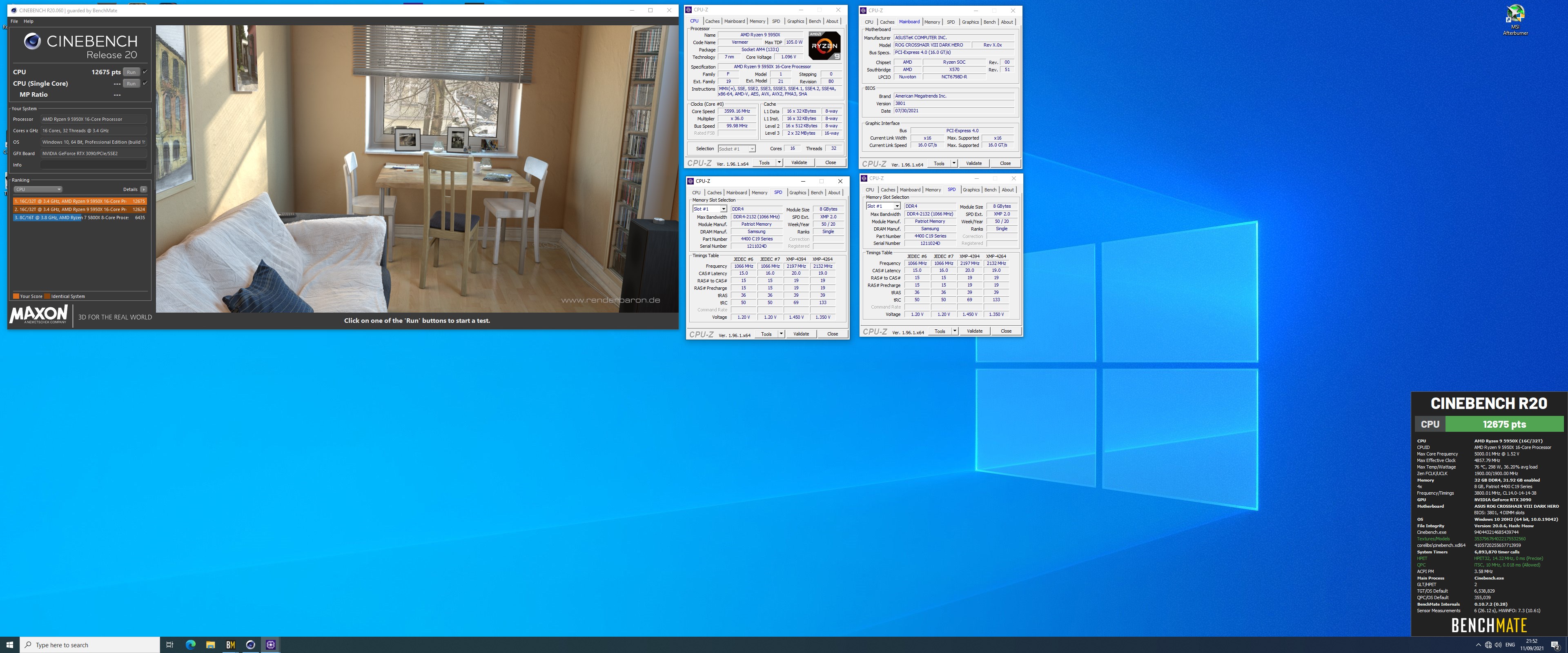Run the CPU (Single Core) test in Cinebench
This screenshot has height=653, width=1568.
pyautogui.click(x=131, y=83)
